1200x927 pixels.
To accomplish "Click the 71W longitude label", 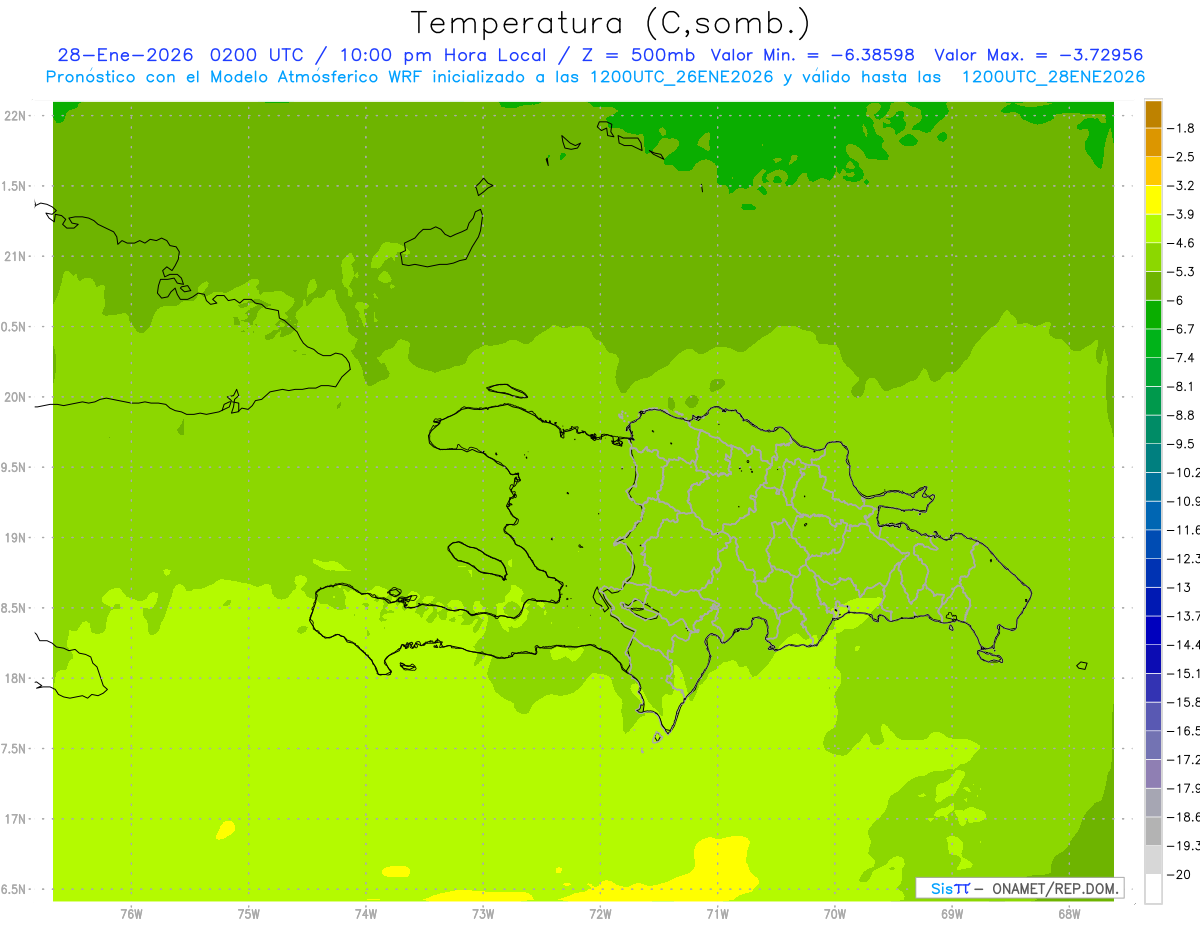I will [717, 913].
